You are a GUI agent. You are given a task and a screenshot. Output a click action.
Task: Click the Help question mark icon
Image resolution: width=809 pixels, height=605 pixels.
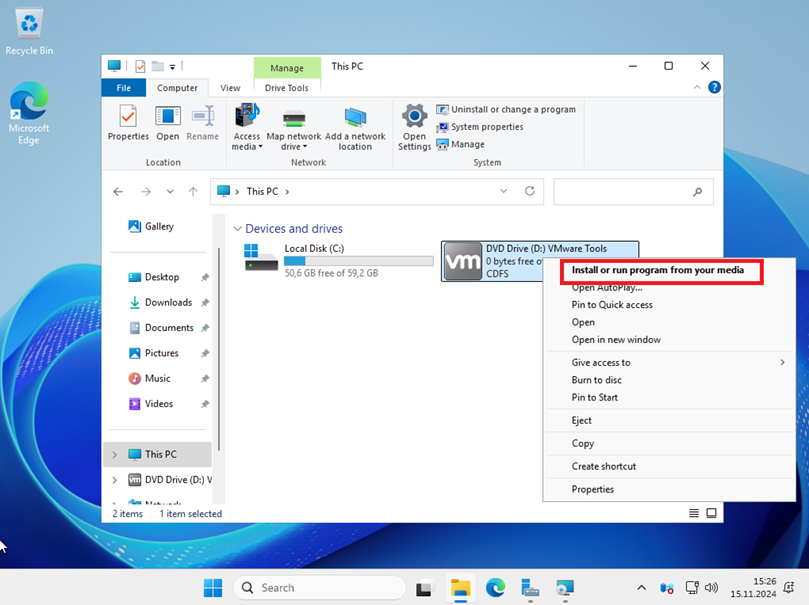(714, 87)
